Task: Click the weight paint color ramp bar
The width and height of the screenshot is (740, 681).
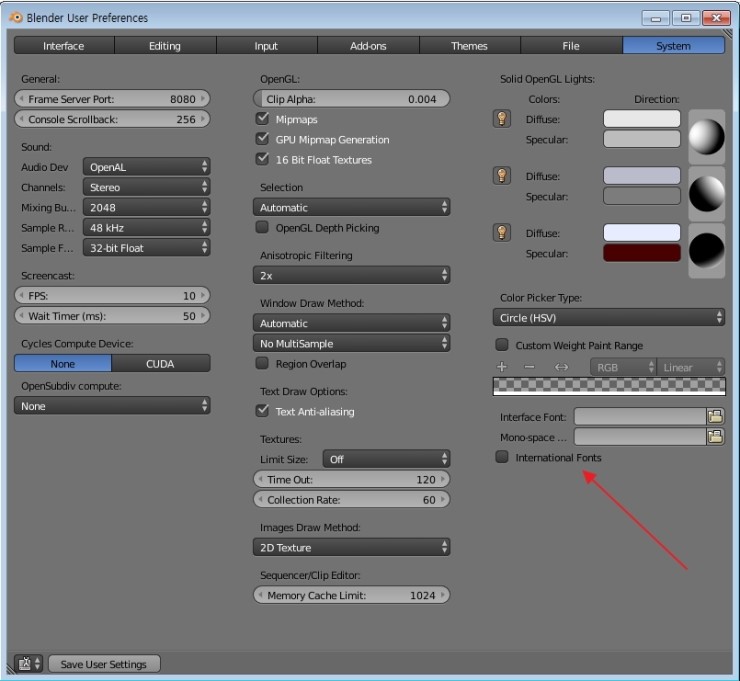Action: [609, 386]
